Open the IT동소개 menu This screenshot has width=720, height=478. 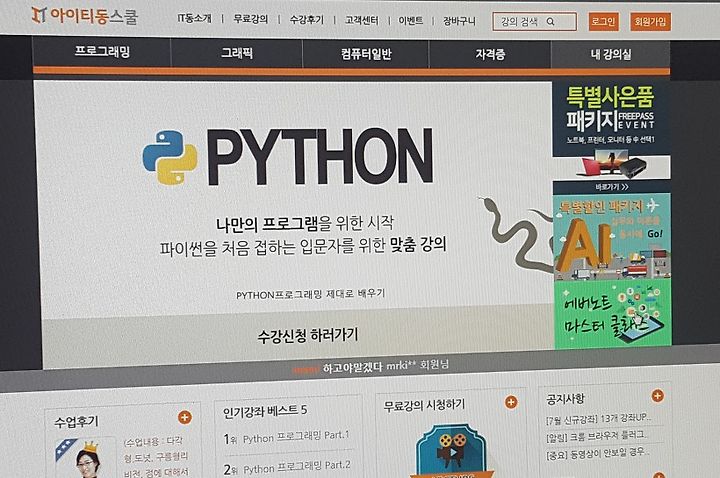[194, 18]
